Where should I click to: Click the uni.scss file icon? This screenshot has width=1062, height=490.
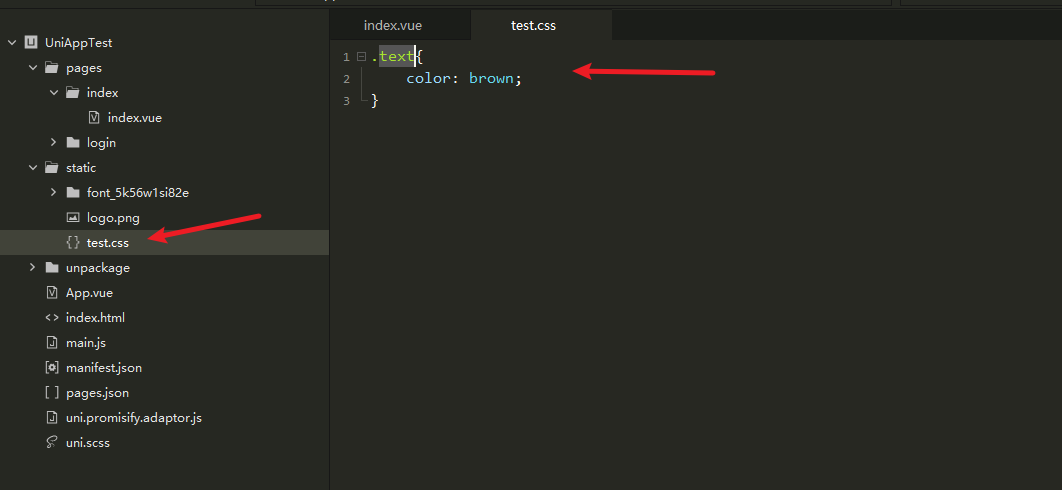(51, 443)
